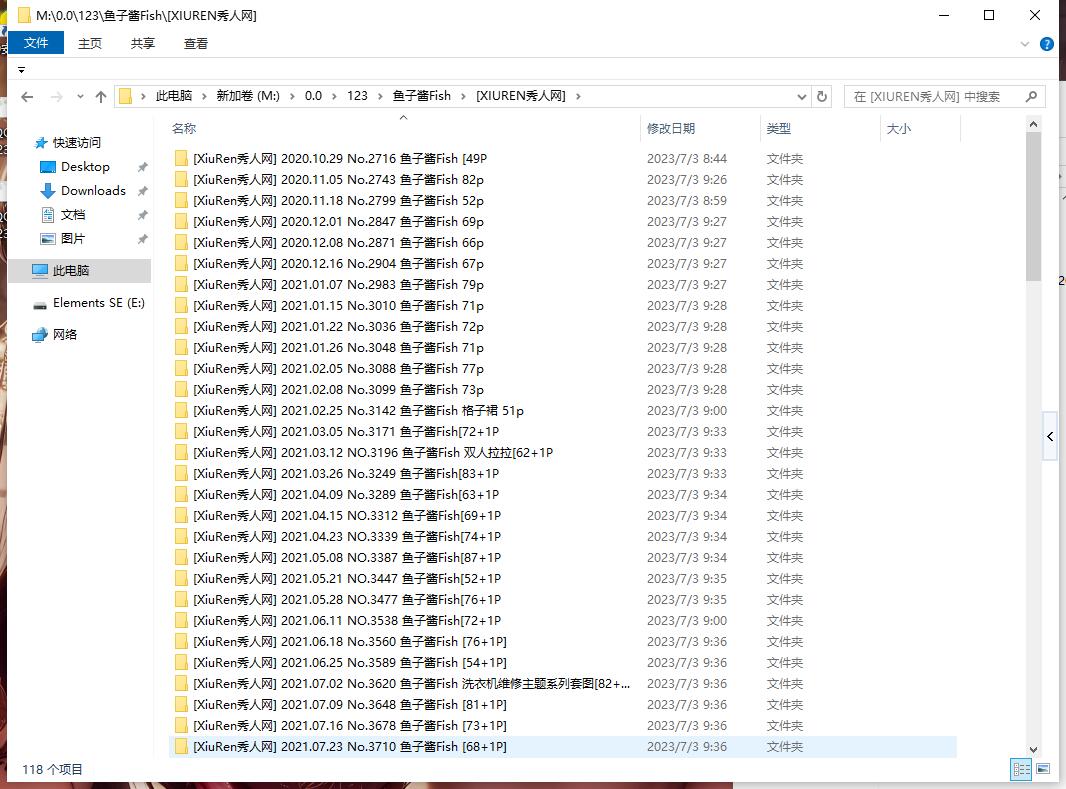
Task: Click the search magnifier icon
Action: [1031, 97]
